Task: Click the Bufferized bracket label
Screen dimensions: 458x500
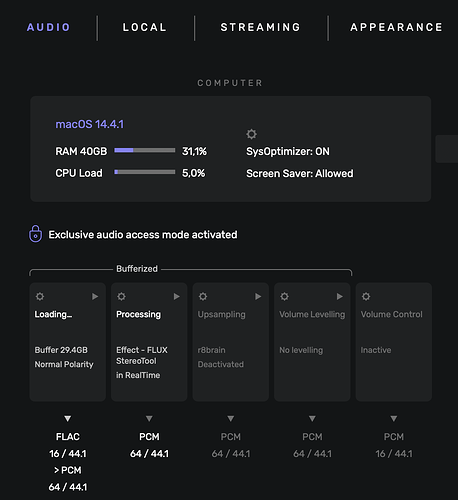Action: (137, 269)
